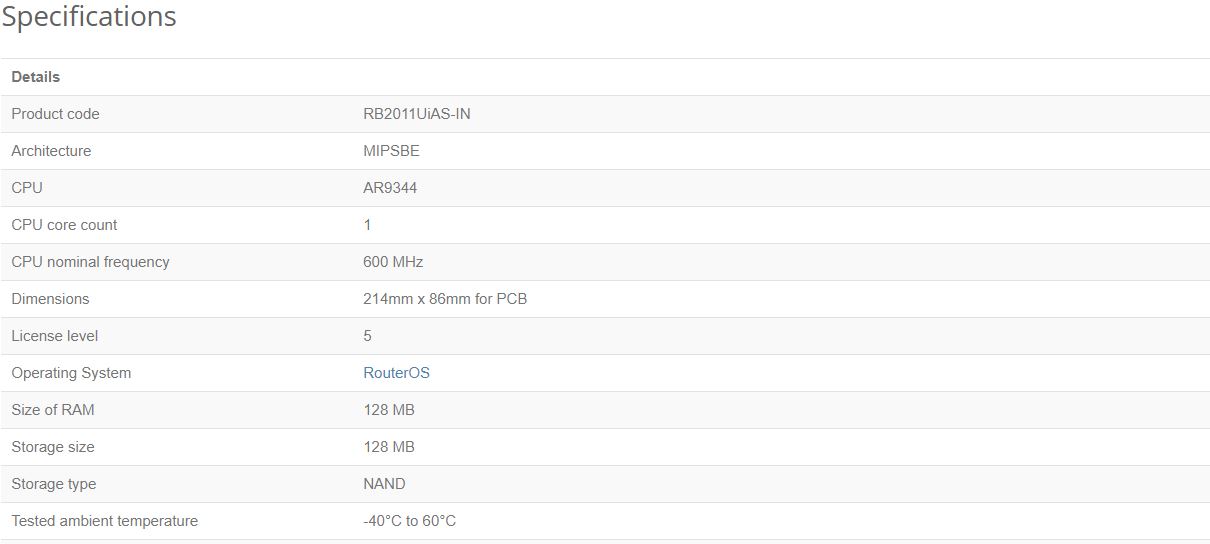This screenshot has height=544, width=1210.
Task: Click the Specifications heading
Action: click(x=89, y=17)
